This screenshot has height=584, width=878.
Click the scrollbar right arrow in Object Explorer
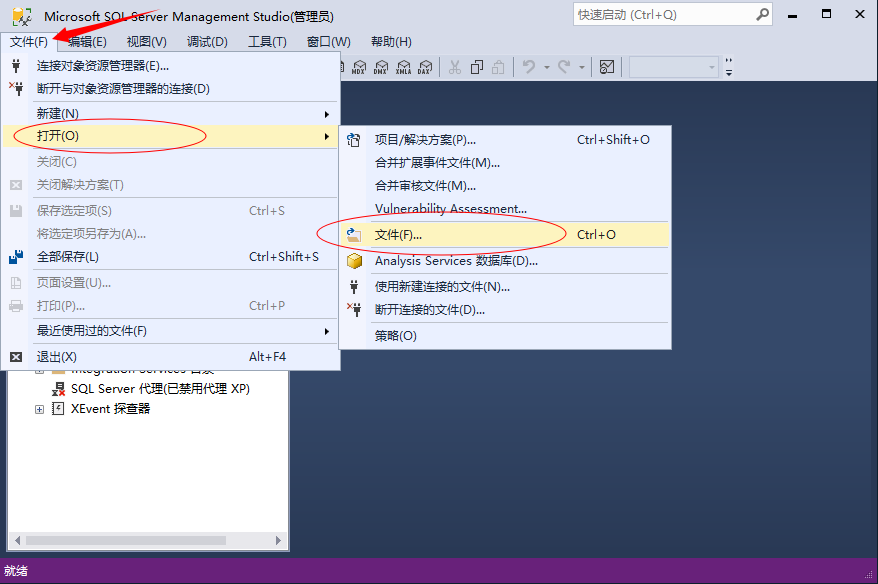click(278, 540)
